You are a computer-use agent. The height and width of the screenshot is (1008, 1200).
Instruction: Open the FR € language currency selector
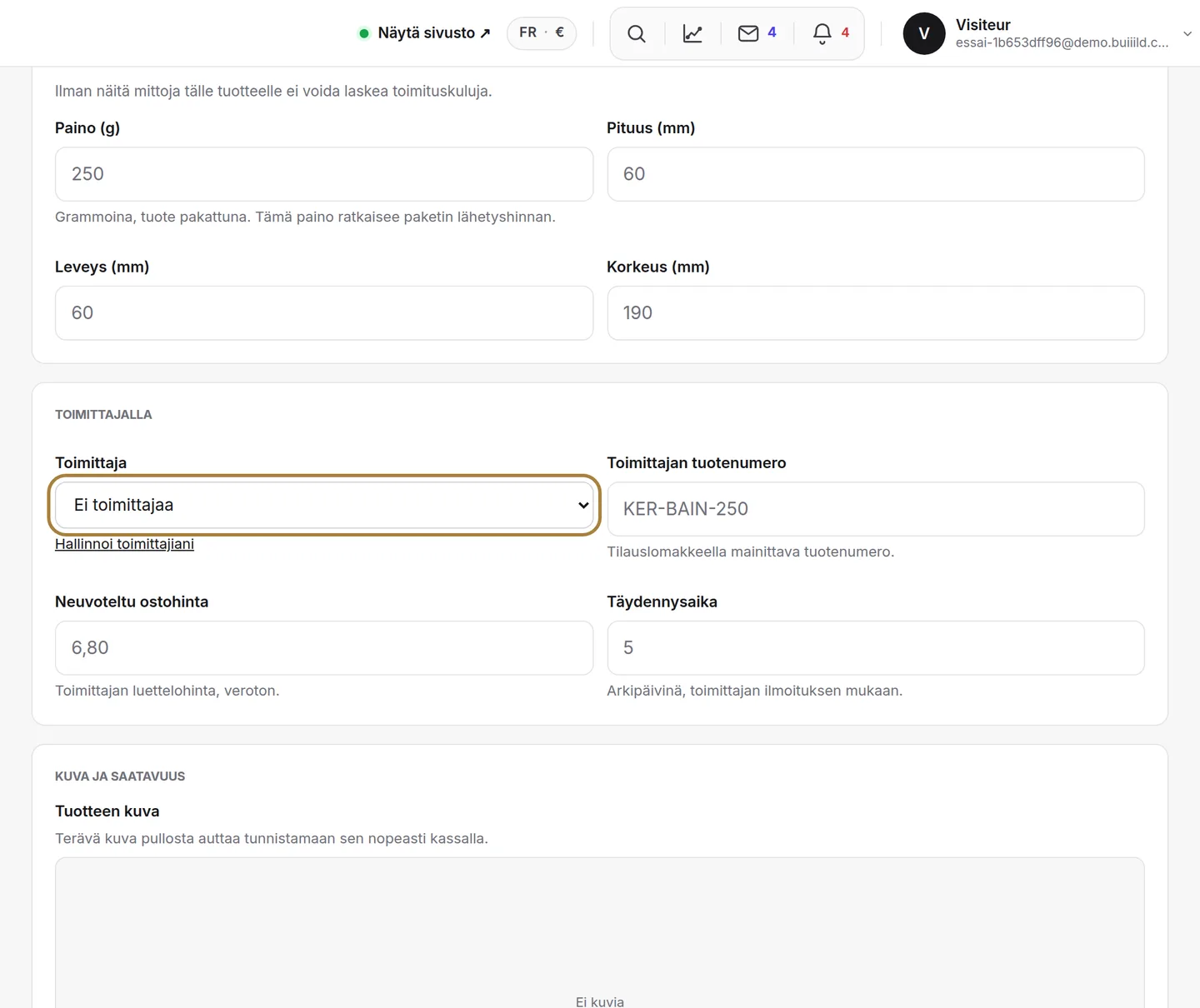[542, 32]
